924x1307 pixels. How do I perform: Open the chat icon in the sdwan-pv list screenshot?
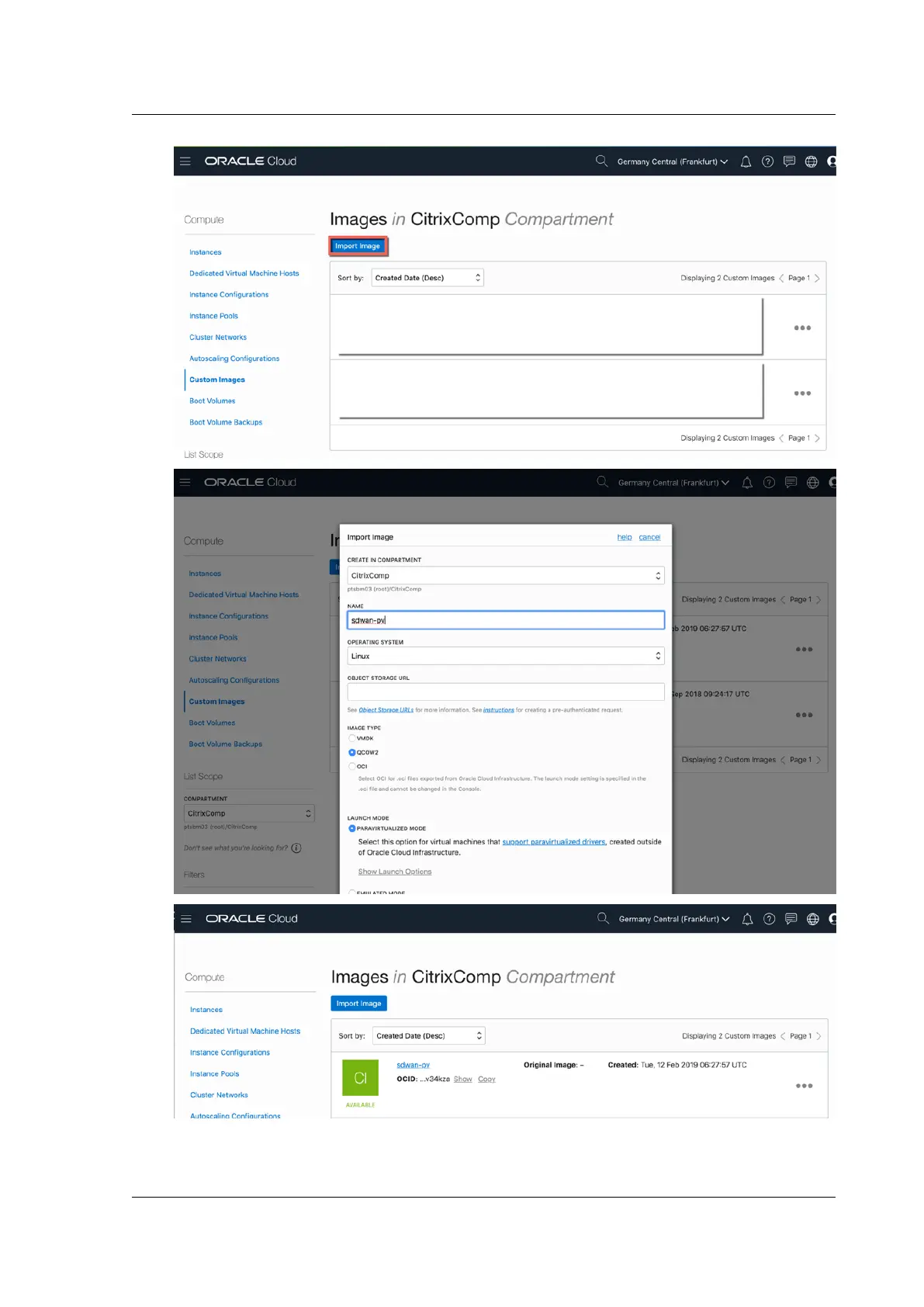coord(791,919)
